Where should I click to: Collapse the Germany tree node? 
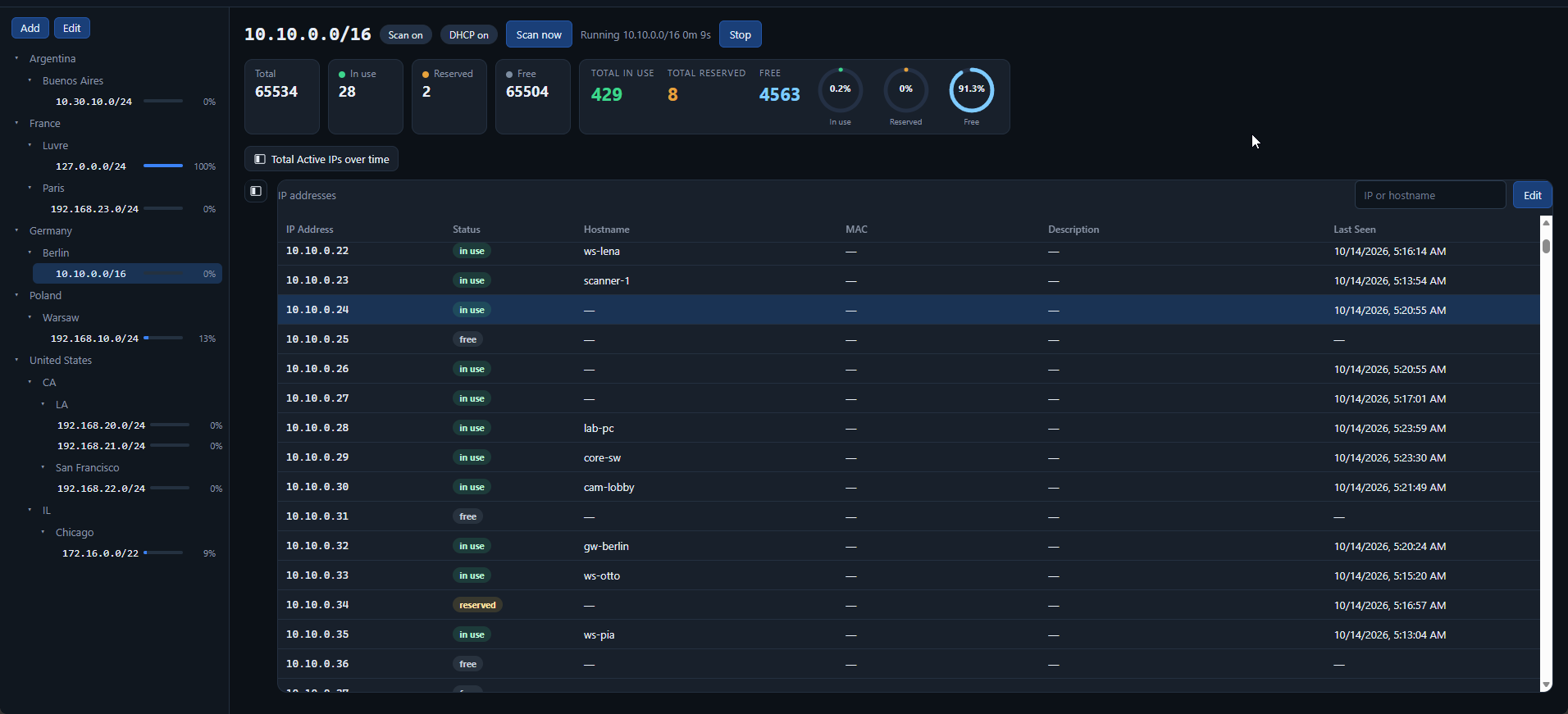click(x=16, y=230)
